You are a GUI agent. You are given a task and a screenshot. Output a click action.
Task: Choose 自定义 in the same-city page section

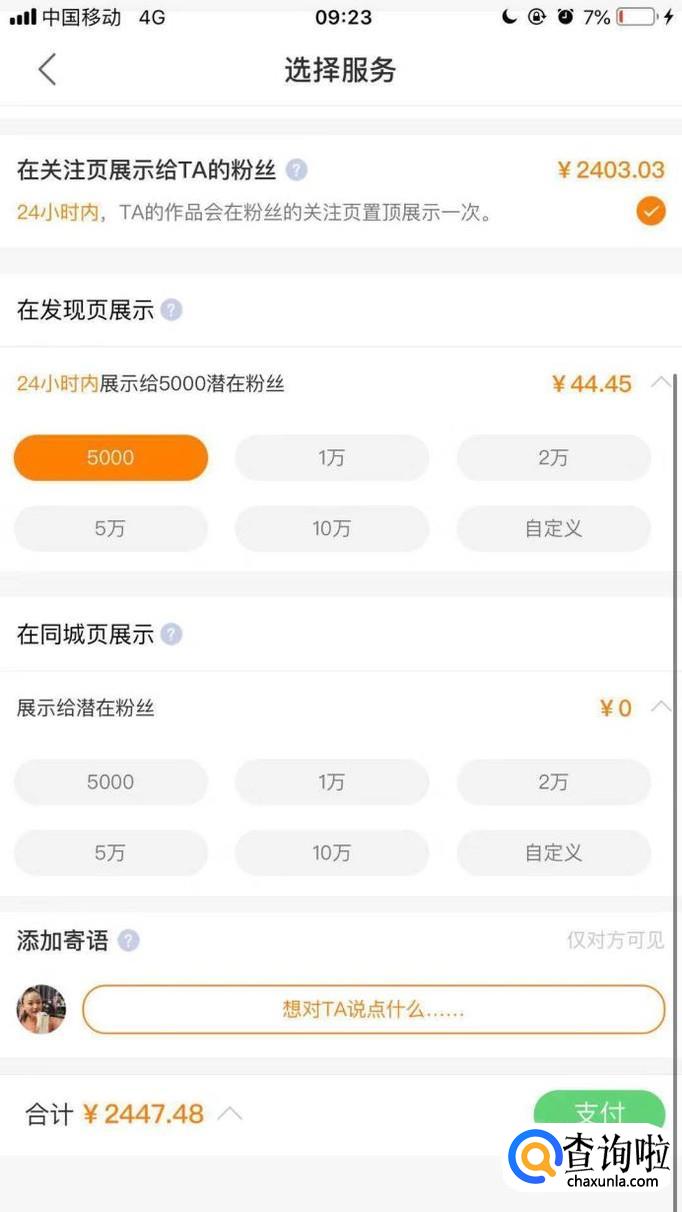(x=553, y=853)
